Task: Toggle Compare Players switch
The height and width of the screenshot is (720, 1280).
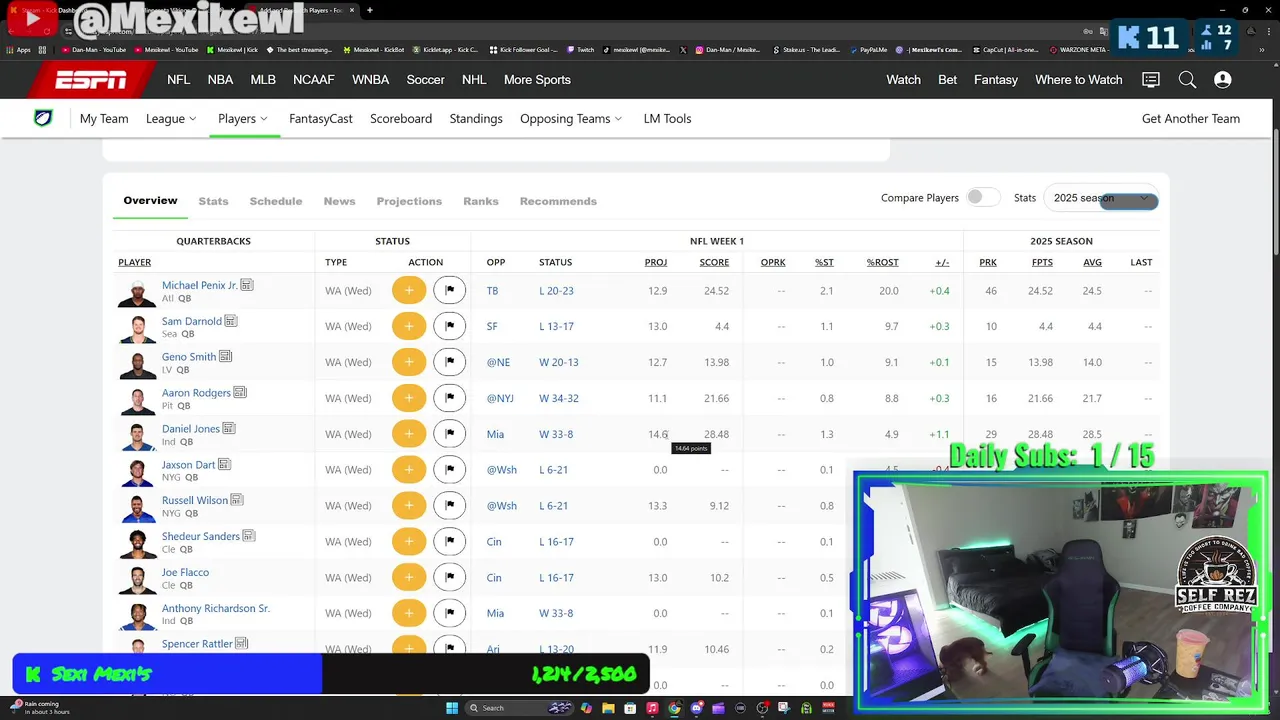Action: click(982, 198)
